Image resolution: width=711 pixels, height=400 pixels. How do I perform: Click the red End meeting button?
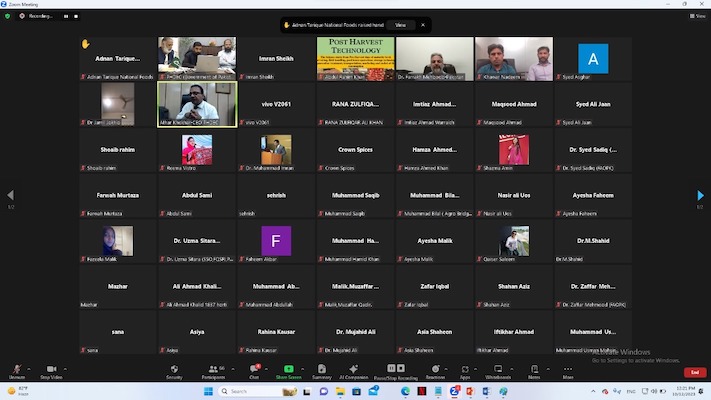(x=694, y=371)
